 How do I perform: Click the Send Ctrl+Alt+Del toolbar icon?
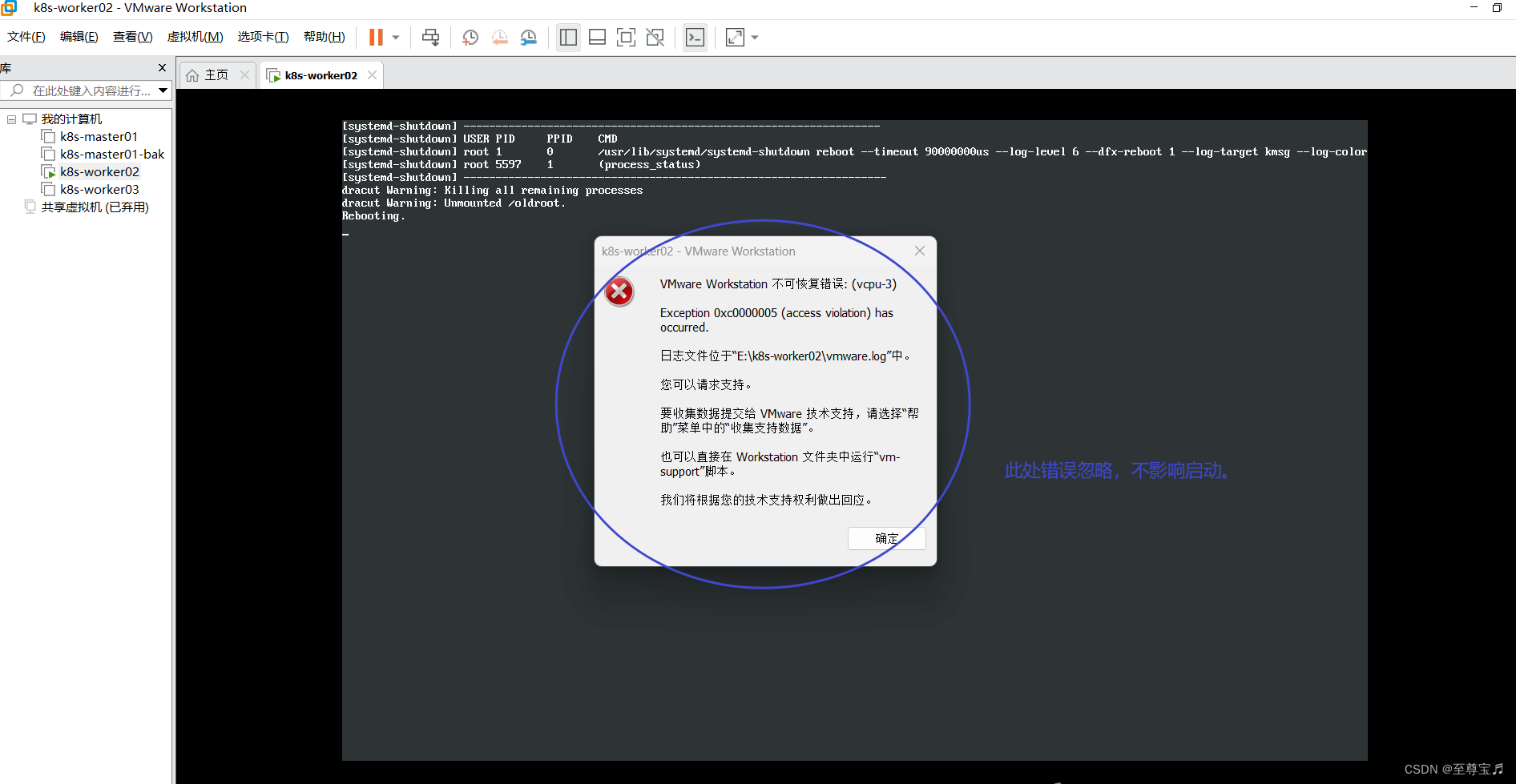[431, 38]
